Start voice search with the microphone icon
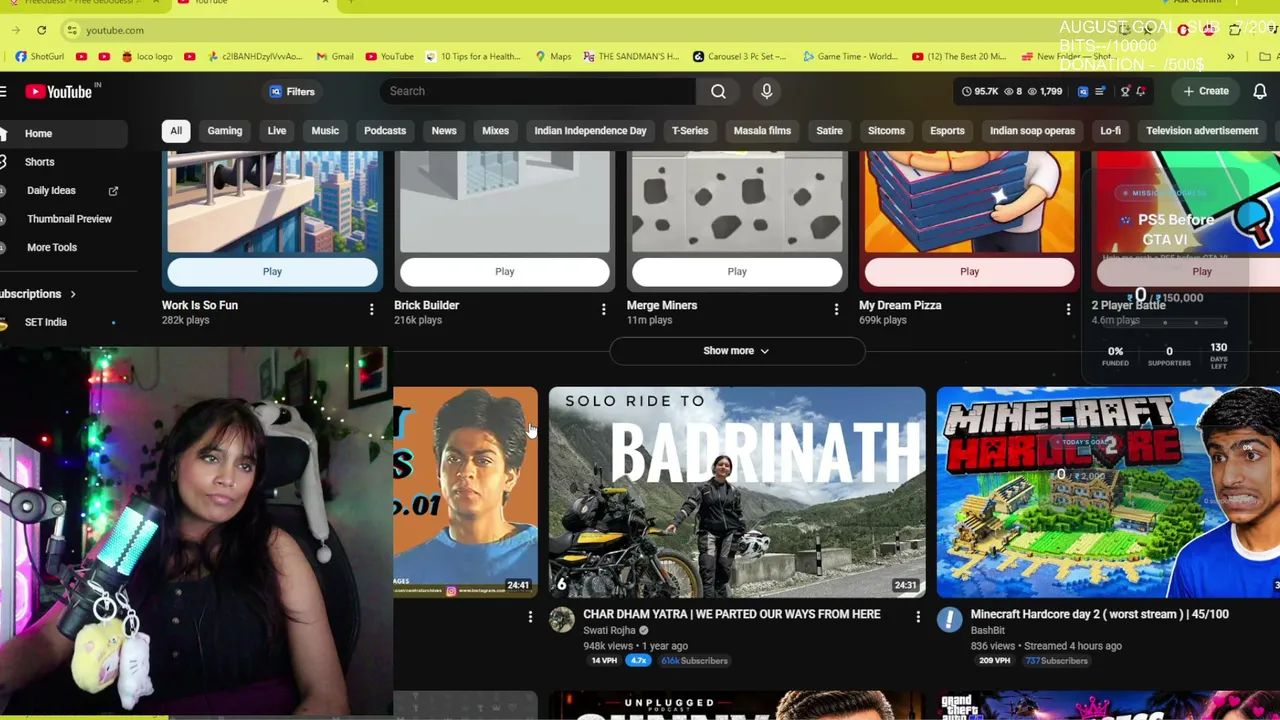This screenshot has height=720, width=1280. point(767,91)
